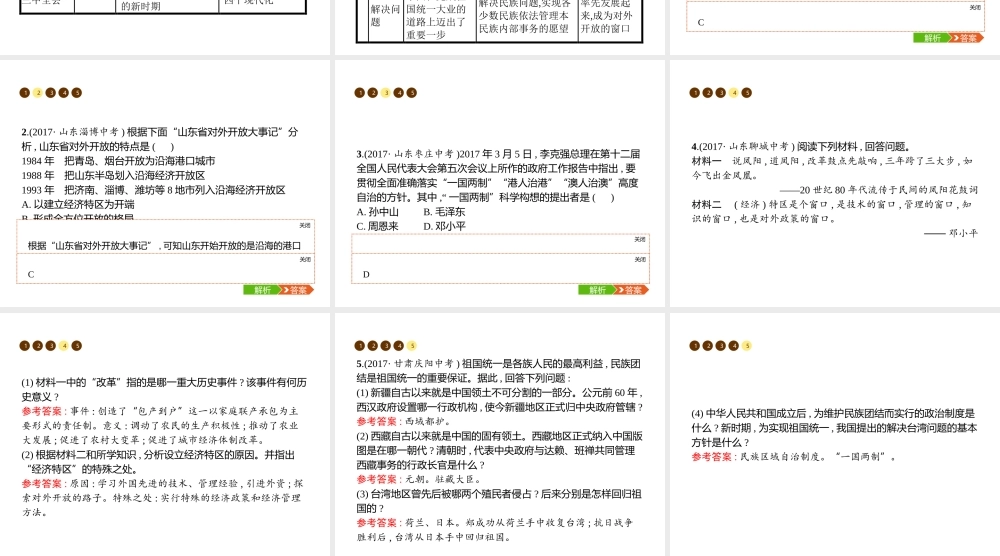Click circle 2 on the question 3 slide

pos(372,93)
